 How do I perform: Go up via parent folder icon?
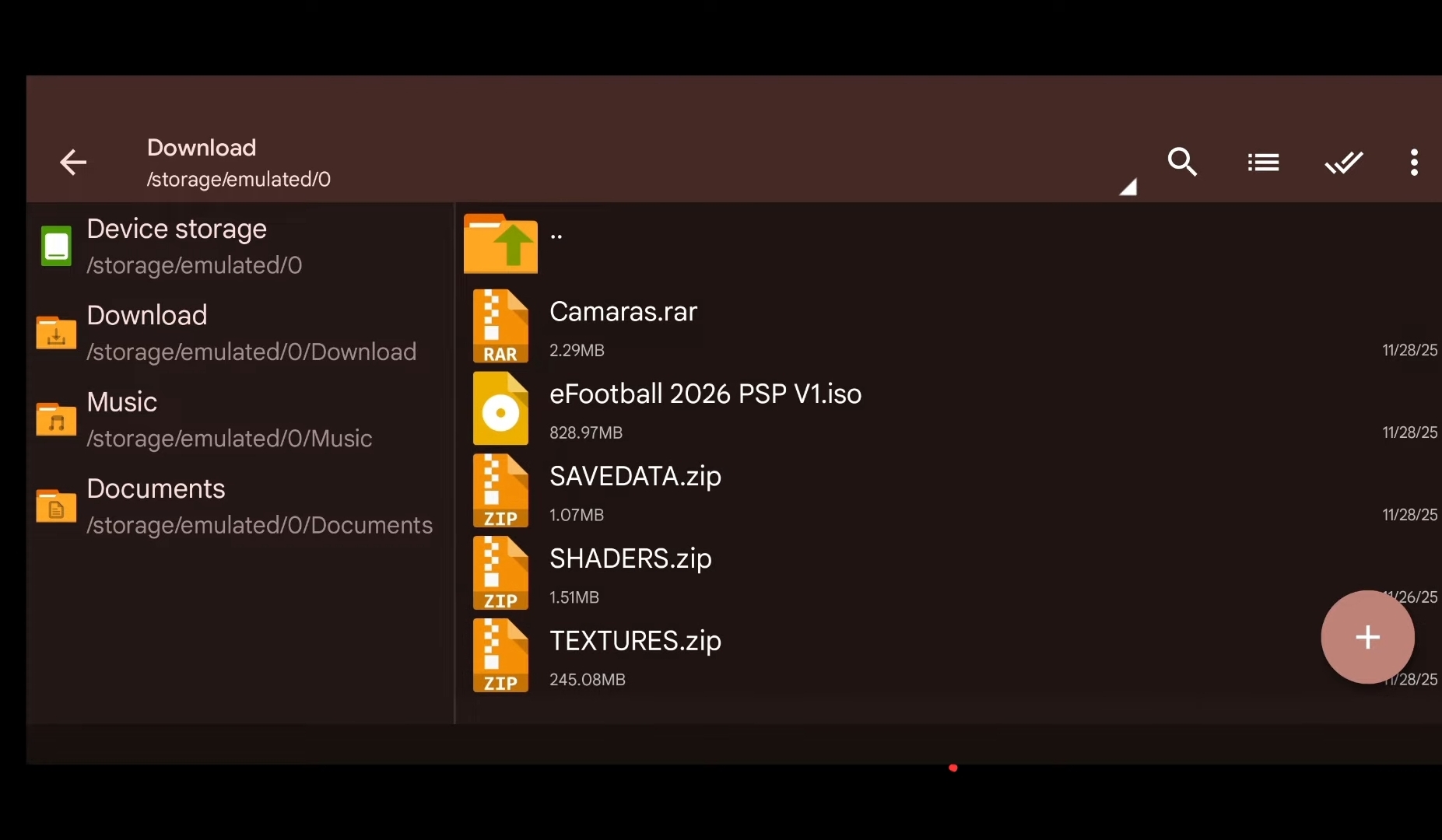[500, 243]
